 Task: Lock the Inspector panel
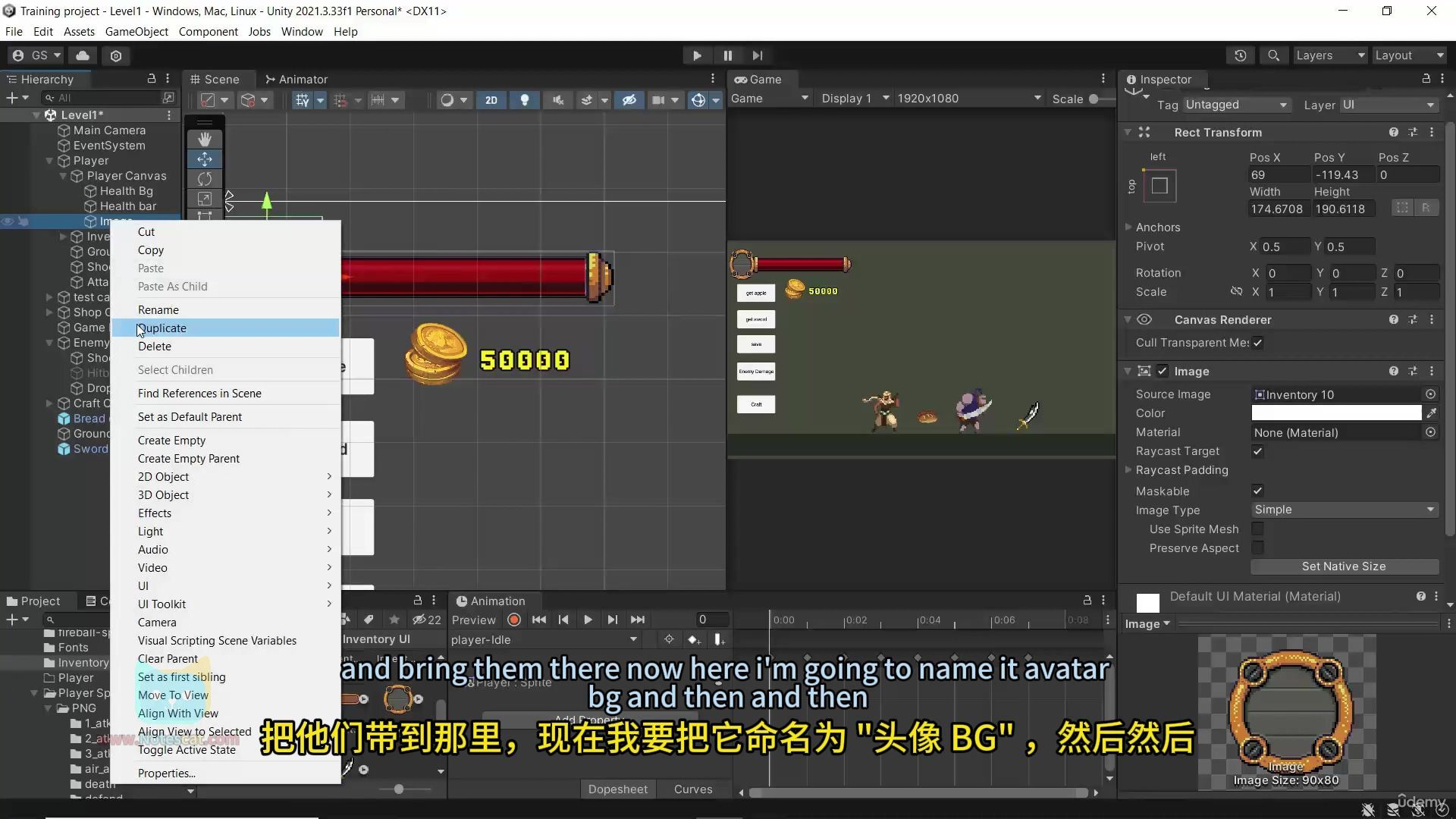(1426, 79)
